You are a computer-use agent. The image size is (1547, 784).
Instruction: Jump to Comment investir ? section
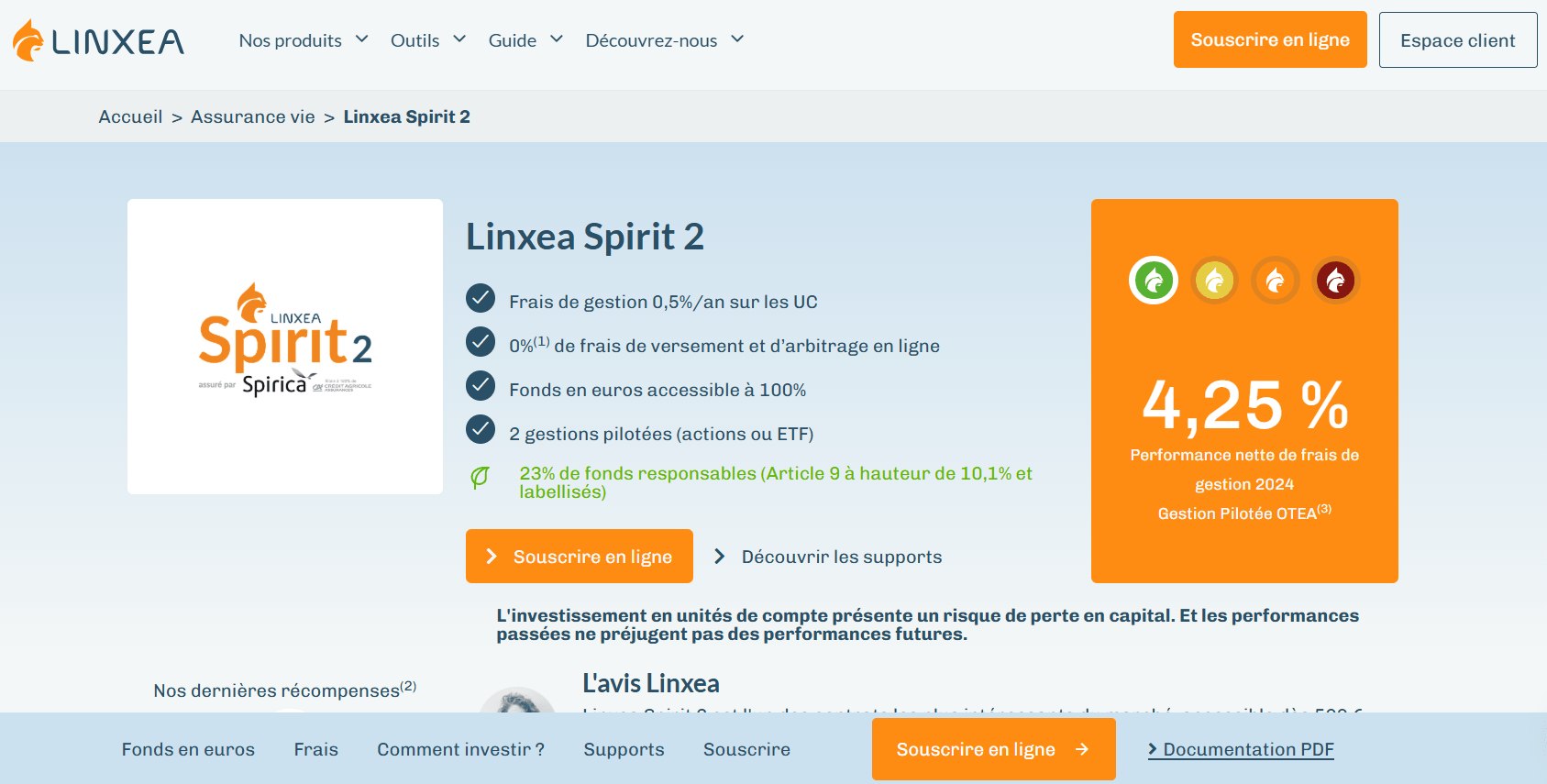(x=461, y=749)
